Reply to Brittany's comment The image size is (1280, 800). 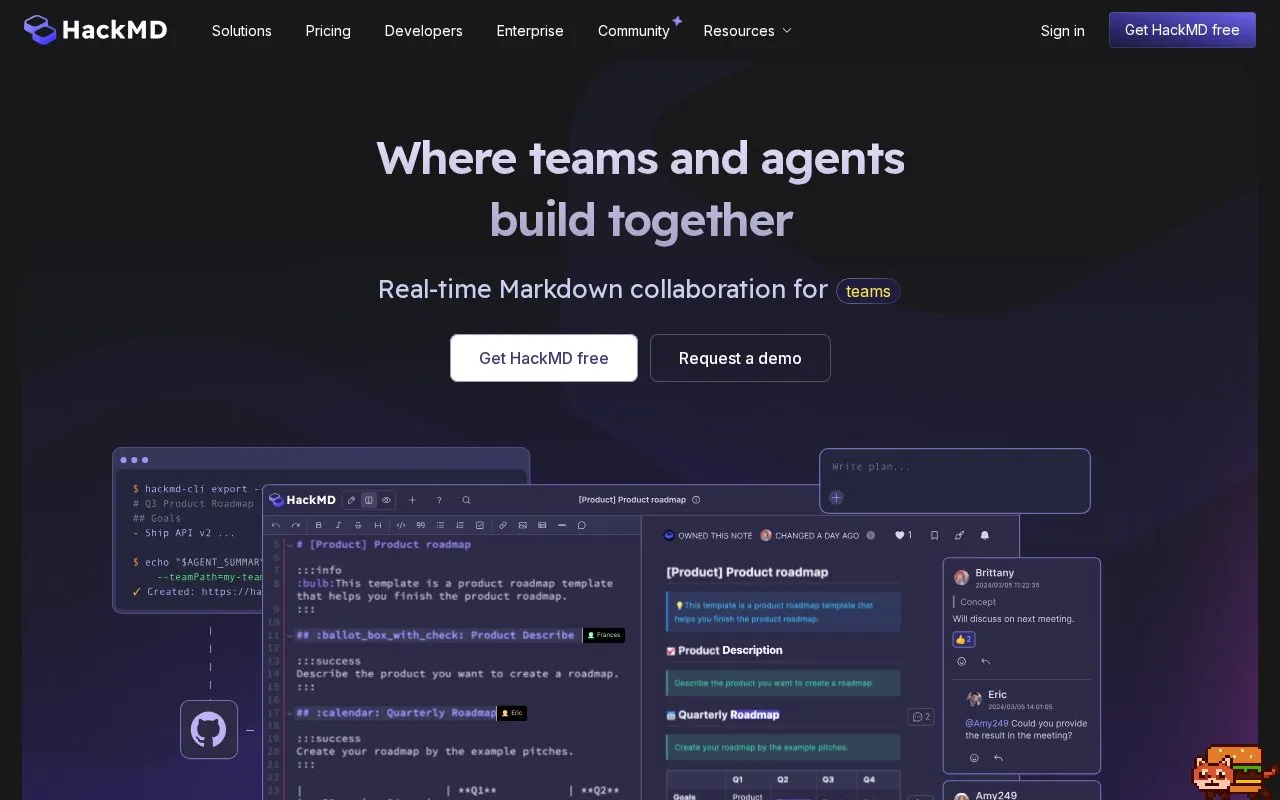coord(985,661)
